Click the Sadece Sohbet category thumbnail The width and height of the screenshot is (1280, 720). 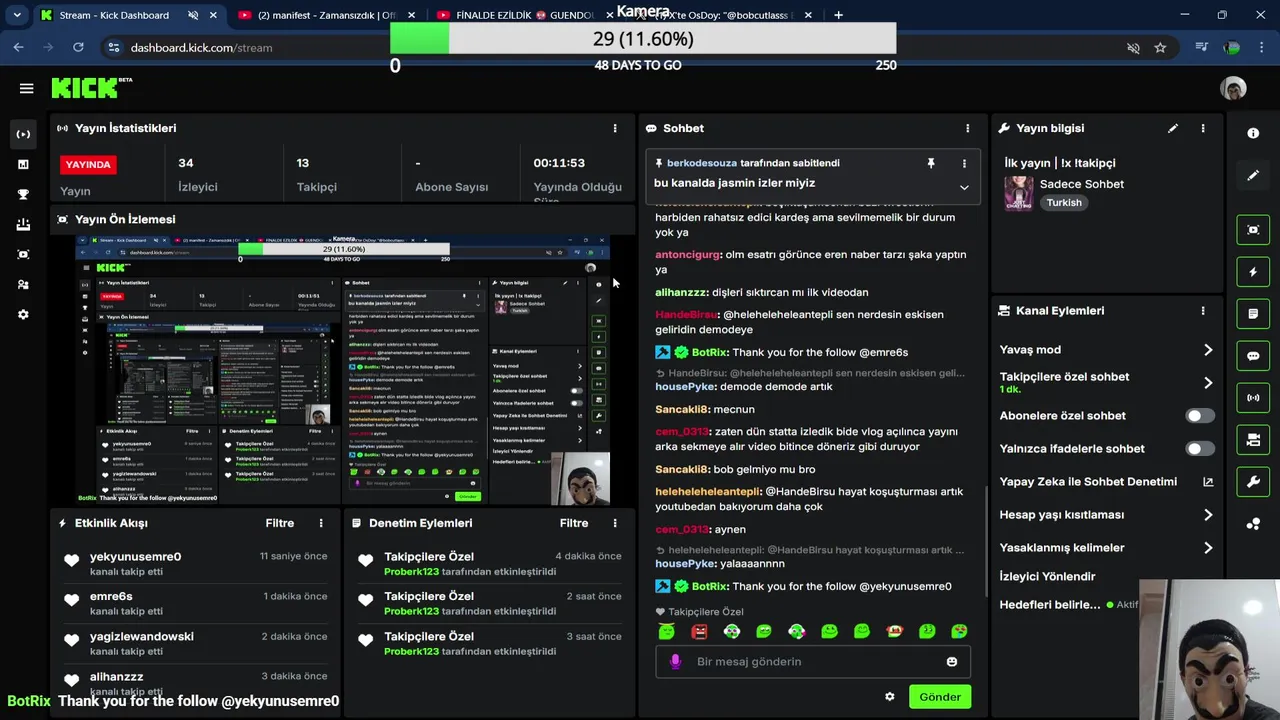[x=1018, y=193]
